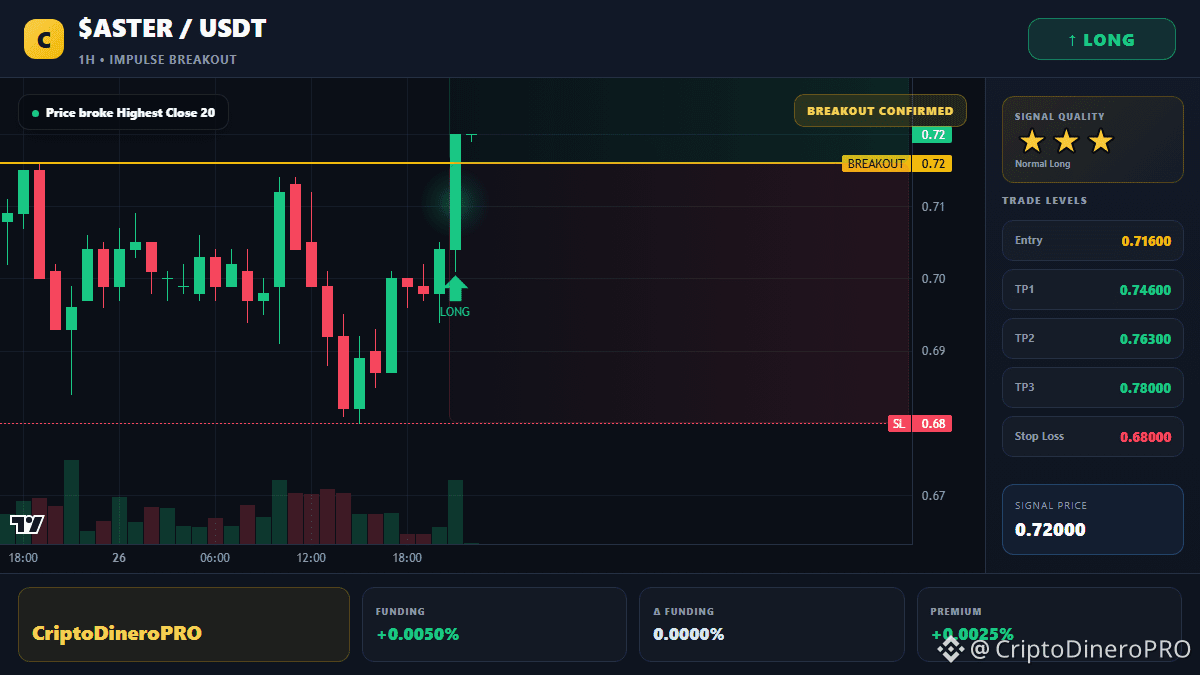Click the $ASTER / USDT title

(x=173, y=28)
